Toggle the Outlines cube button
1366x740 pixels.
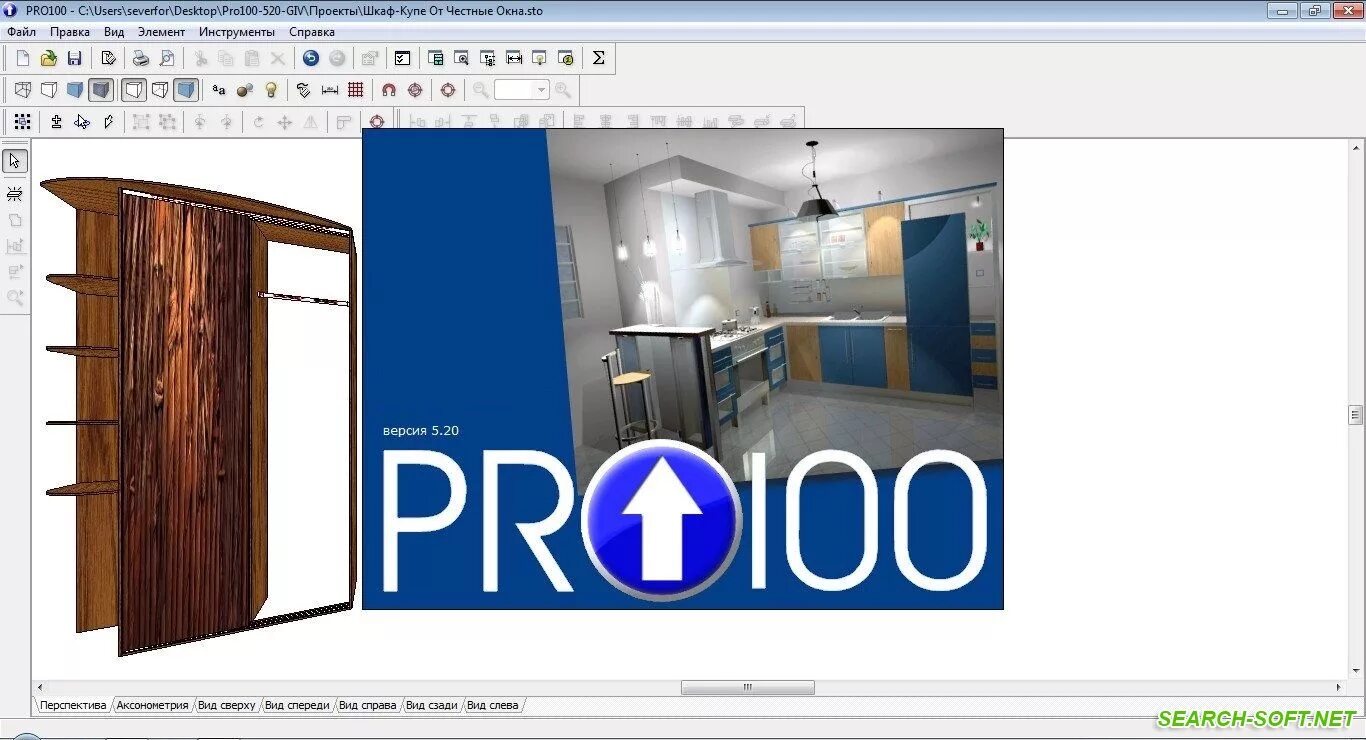tap(134, 90)
